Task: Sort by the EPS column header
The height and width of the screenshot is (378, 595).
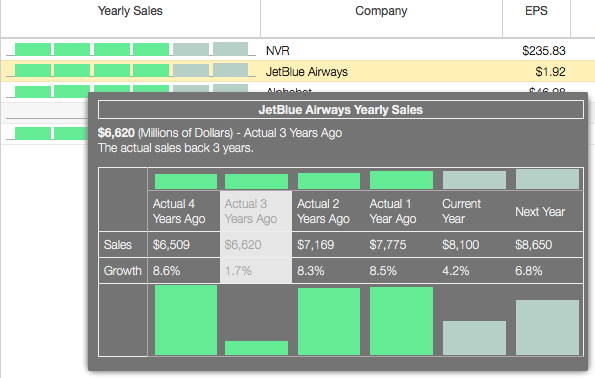Action: pyautogui.click(x=536, y=11)
